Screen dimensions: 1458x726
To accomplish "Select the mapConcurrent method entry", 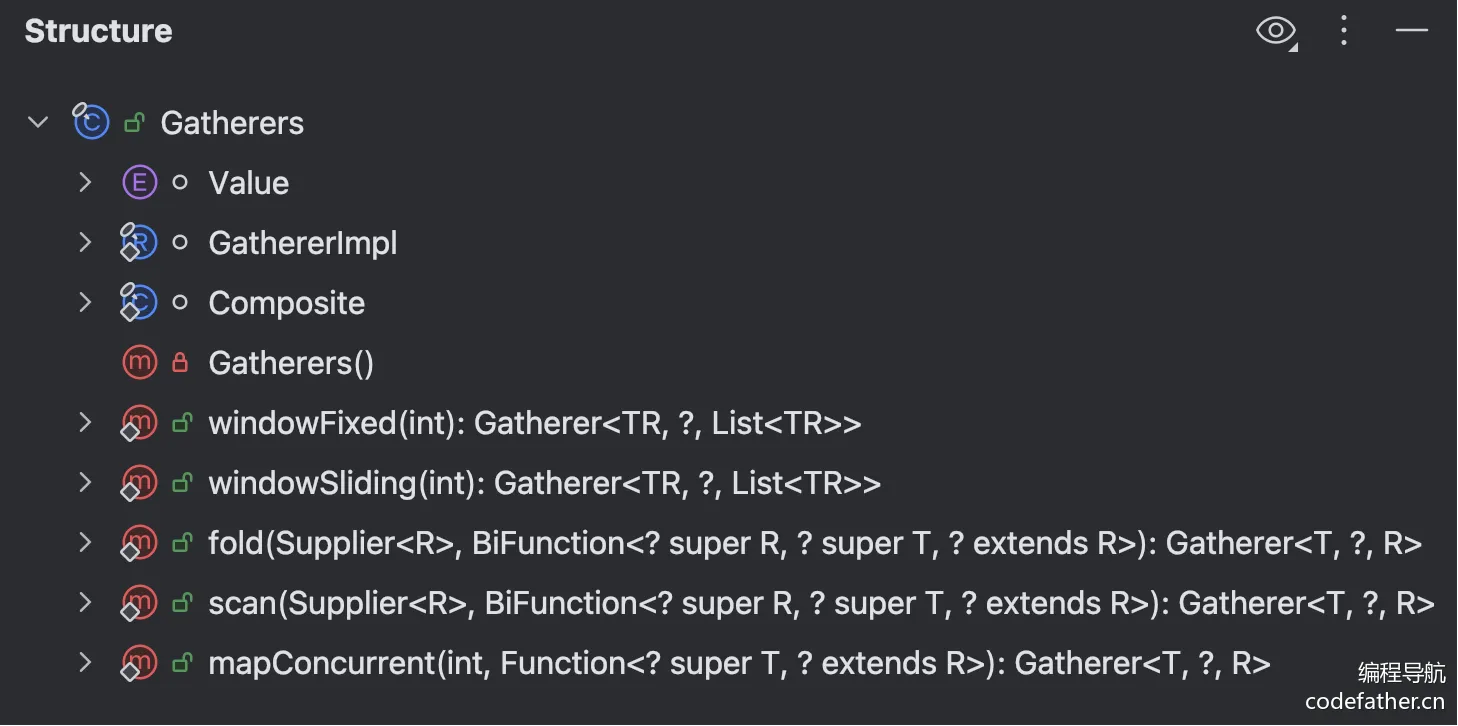I will click(739, 664).
